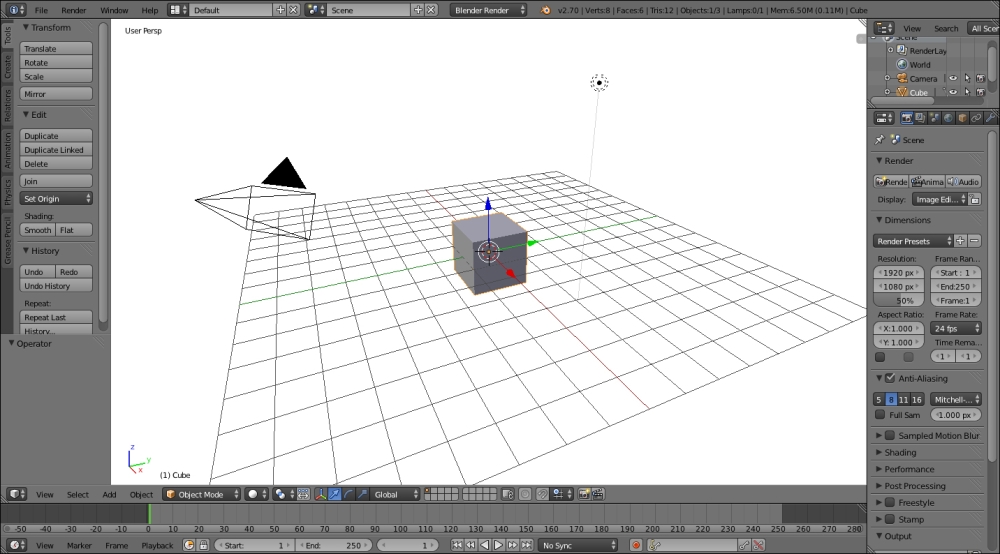This screenshot has height=554, width=1000.
Task: Toggle Camera selectability cursor icon
Action: (x=967, y=78)
